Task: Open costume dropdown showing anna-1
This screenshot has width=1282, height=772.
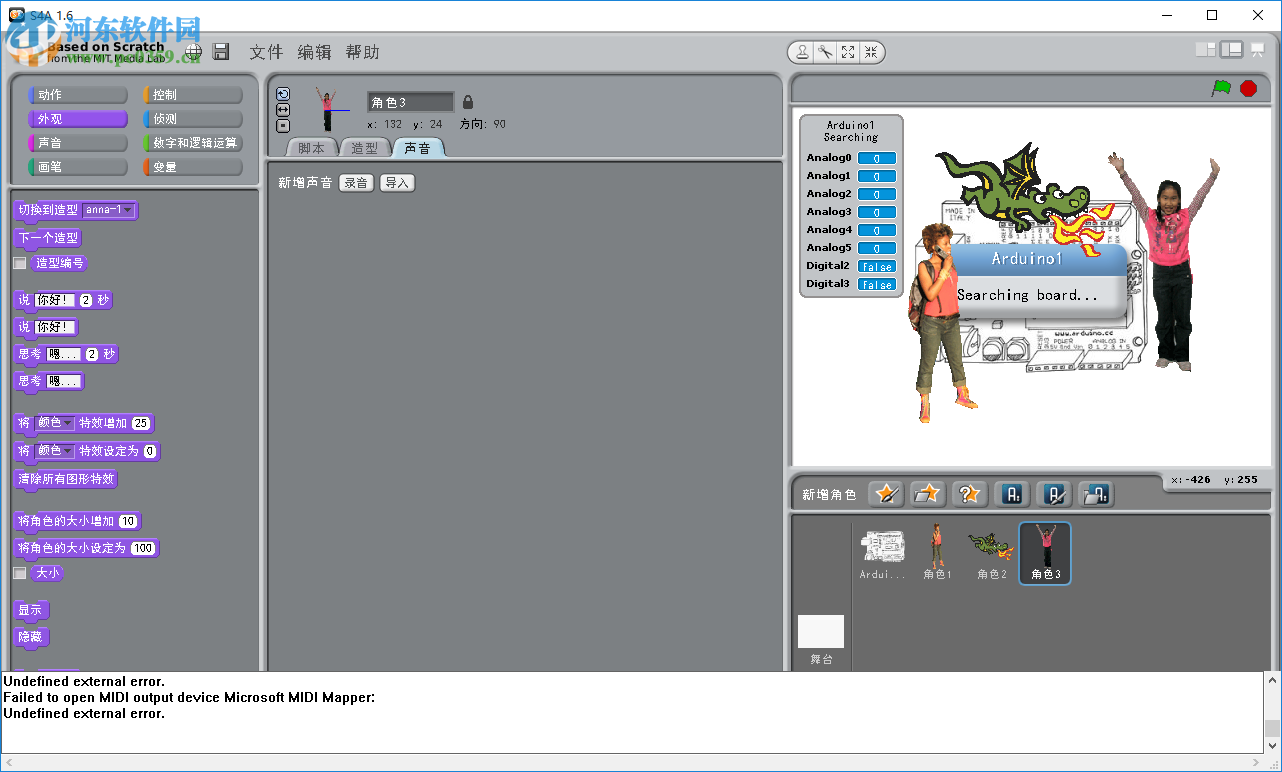Action: (108, 210)
